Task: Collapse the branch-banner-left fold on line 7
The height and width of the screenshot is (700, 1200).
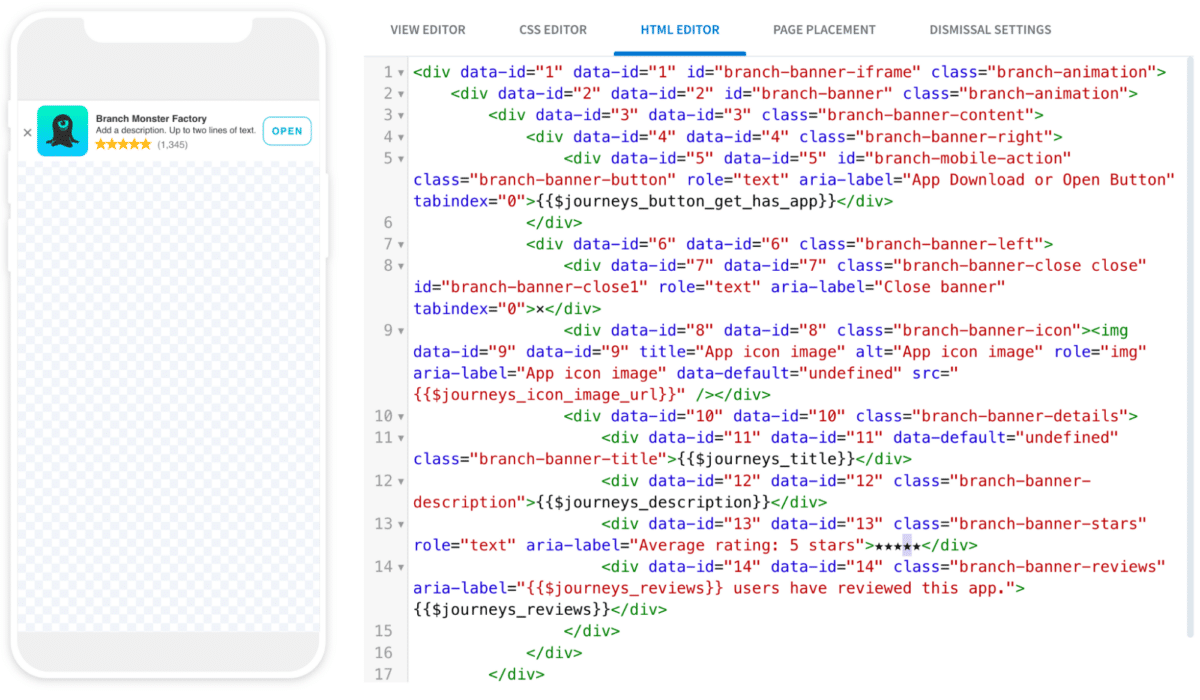Action: click(399, 243)
